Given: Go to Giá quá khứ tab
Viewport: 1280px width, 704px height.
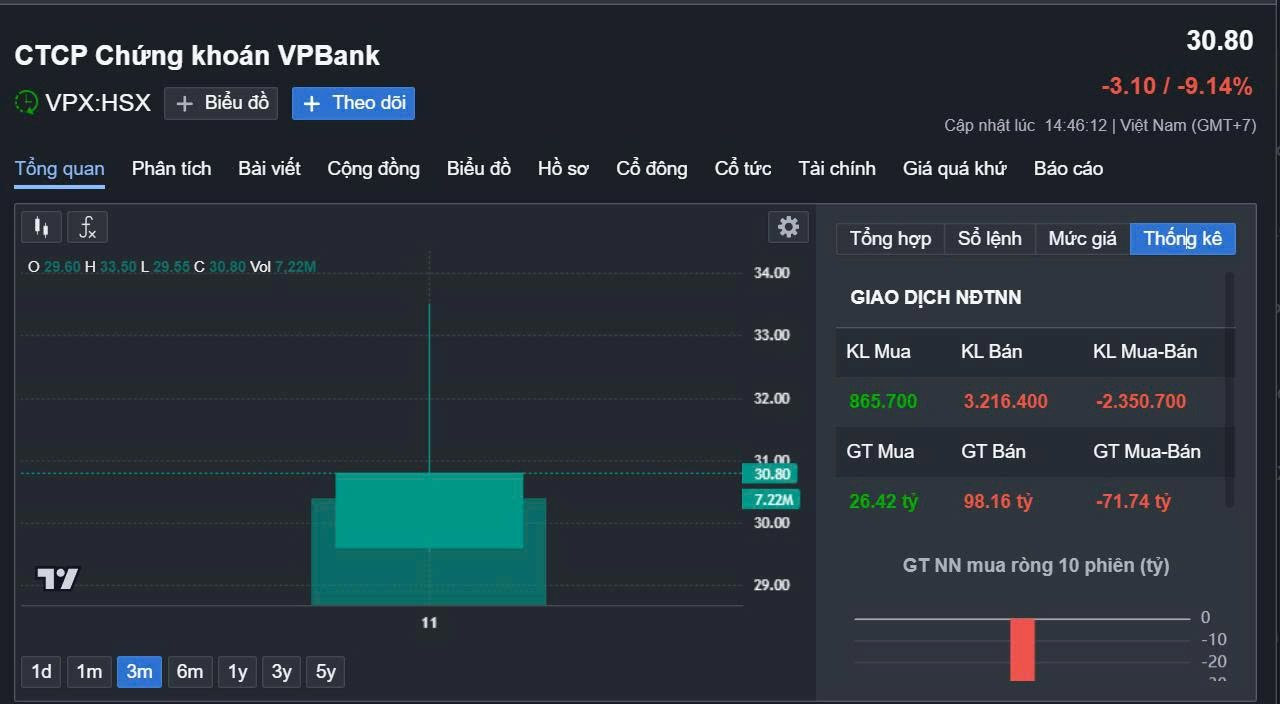Looking at the screenshot, I should pyautogui.click(x=954, y=169).
